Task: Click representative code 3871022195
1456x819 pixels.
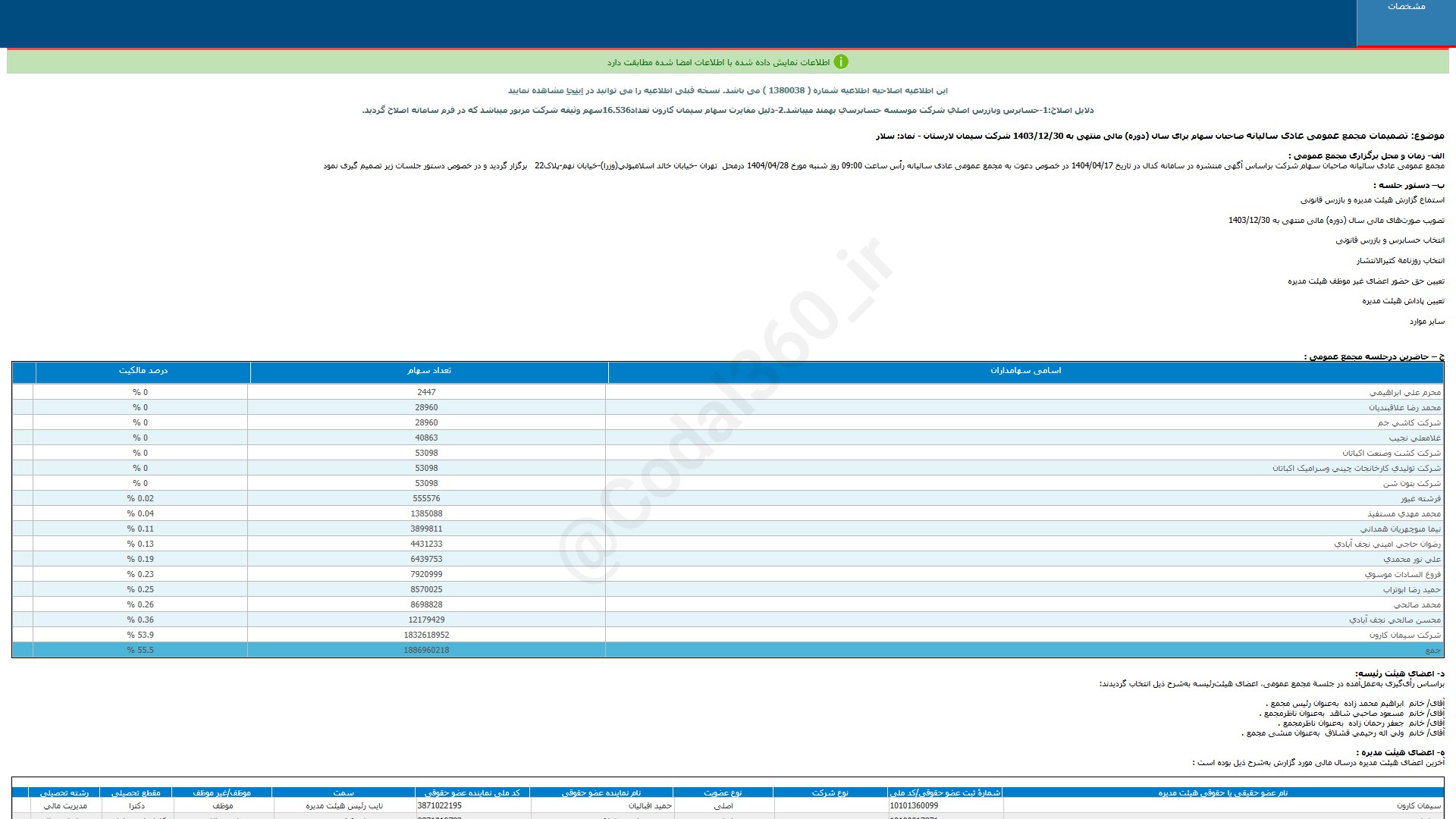Action: click(x=440, y=805)
